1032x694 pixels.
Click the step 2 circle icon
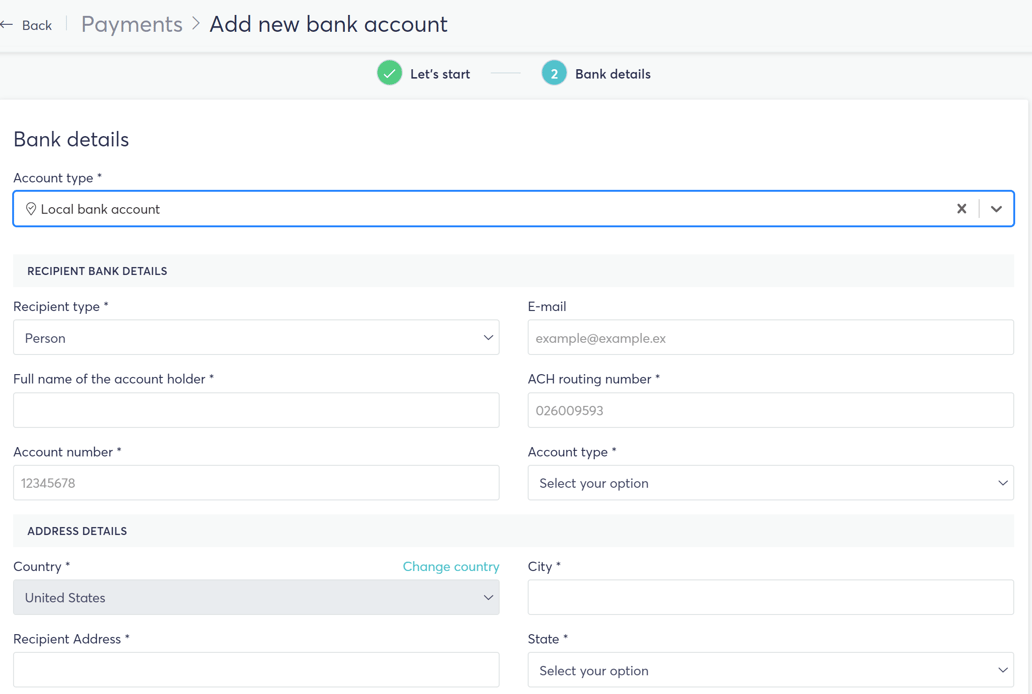[x=554, y=73]
